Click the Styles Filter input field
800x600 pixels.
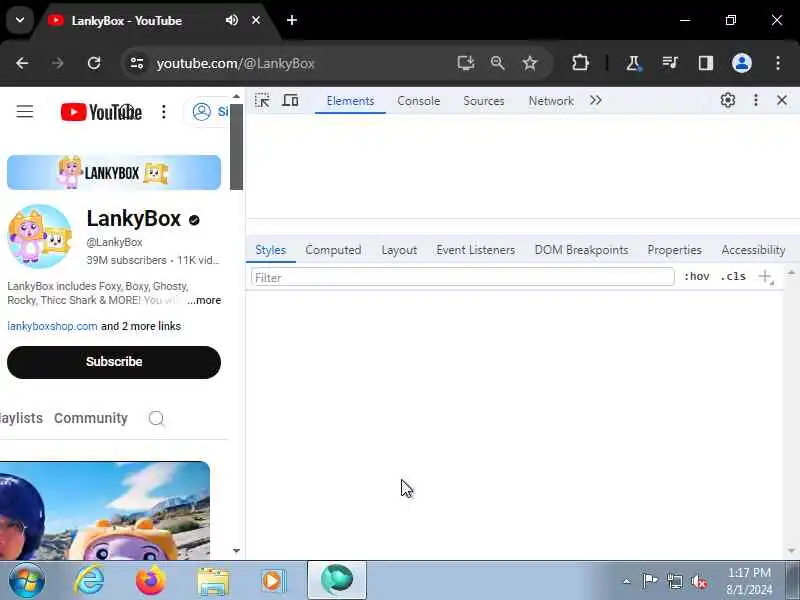click(x=463, y=277)
